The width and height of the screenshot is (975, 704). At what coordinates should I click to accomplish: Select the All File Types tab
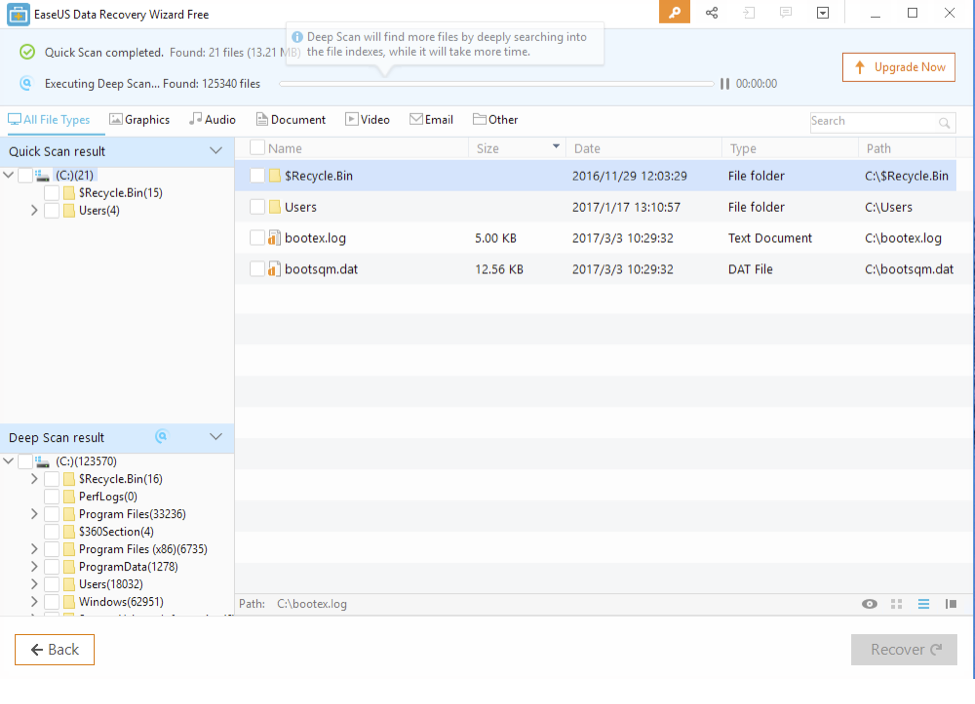click(49, 120)
